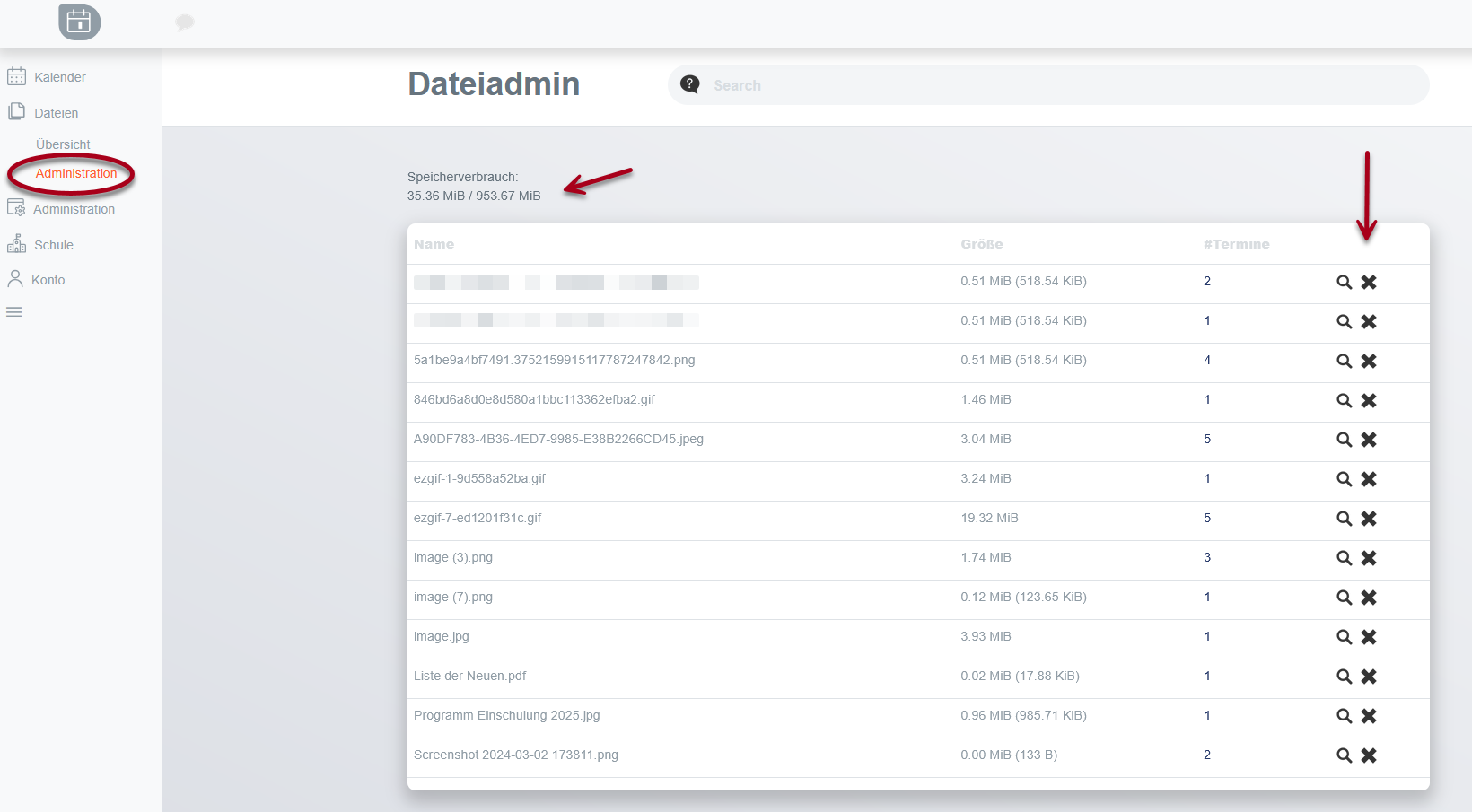Delete image.jpg using the X icon

click(1369, 637)
